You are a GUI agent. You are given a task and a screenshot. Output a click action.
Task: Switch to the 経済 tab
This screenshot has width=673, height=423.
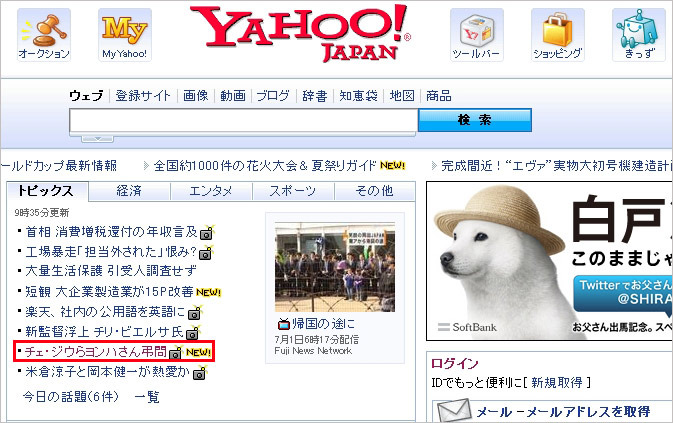(x=129, y=191)
